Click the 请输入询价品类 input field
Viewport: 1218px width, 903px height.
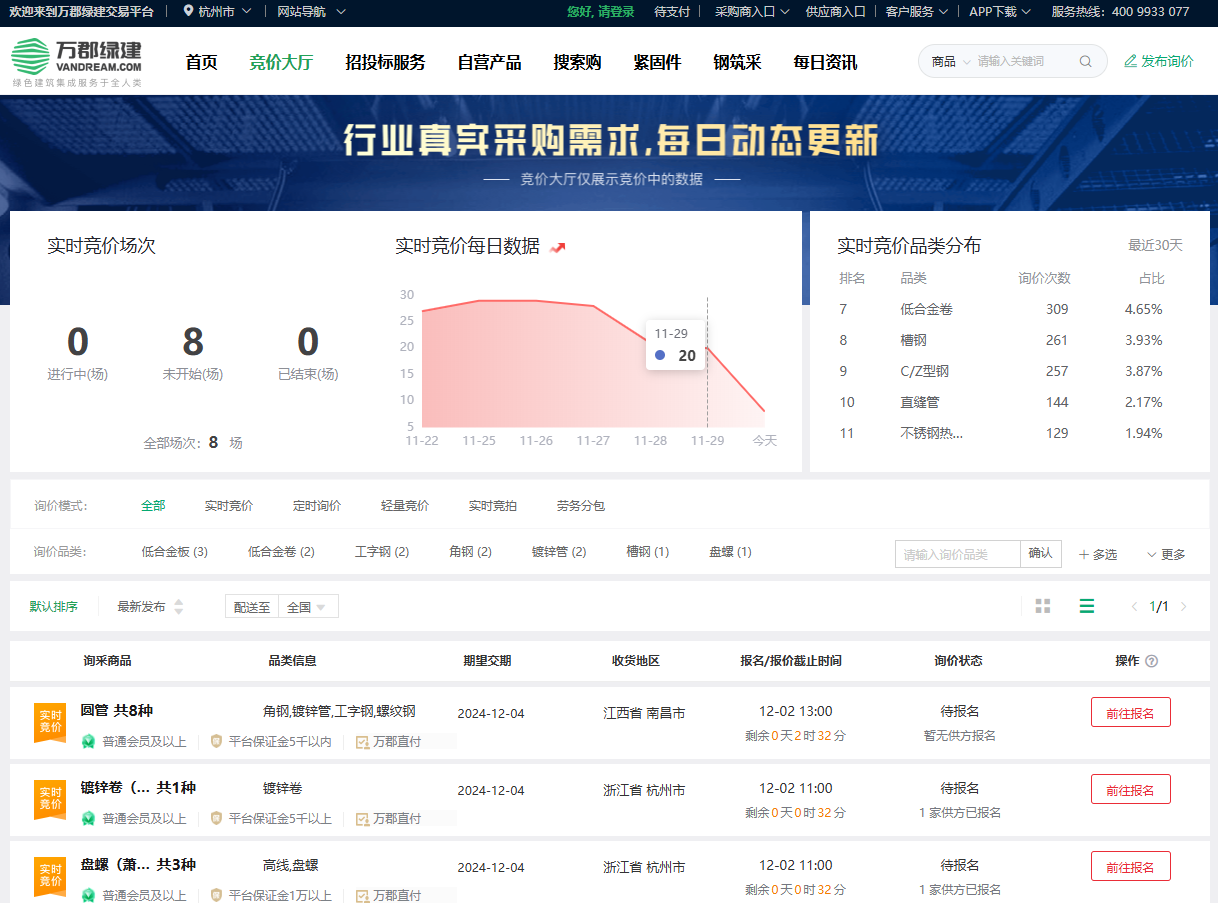[x=957, y=554]
